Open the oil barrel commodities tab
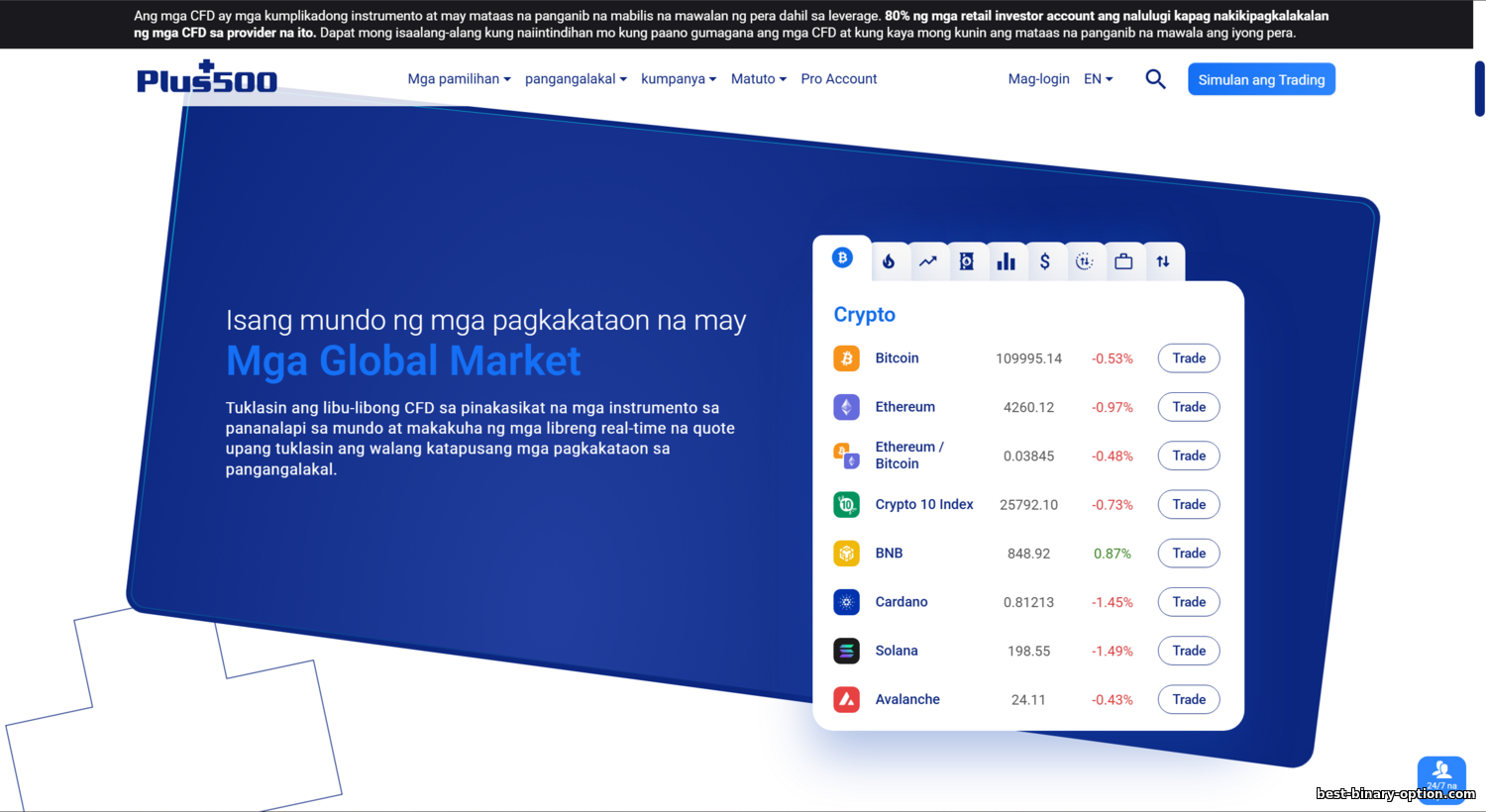This screenshot has height=812, width=1486. click(967, 261)
